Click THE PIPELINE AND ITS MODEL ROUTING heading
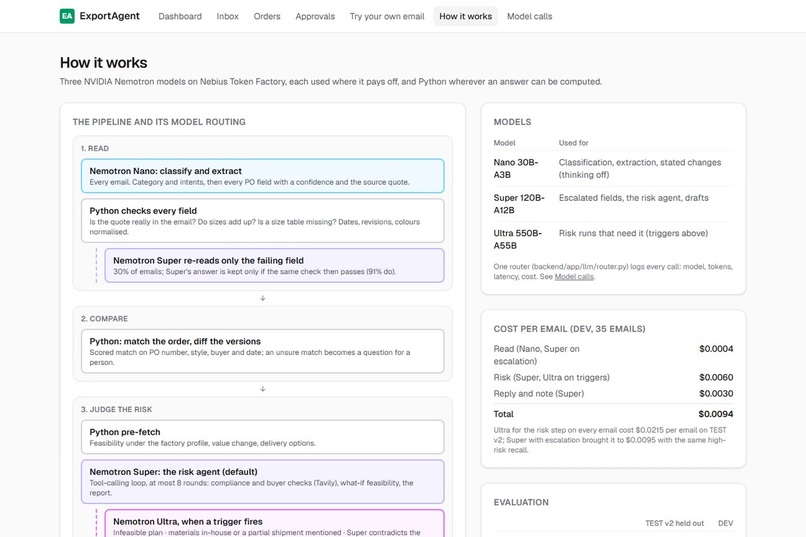 pyautogui.click(x=159, y=122)
